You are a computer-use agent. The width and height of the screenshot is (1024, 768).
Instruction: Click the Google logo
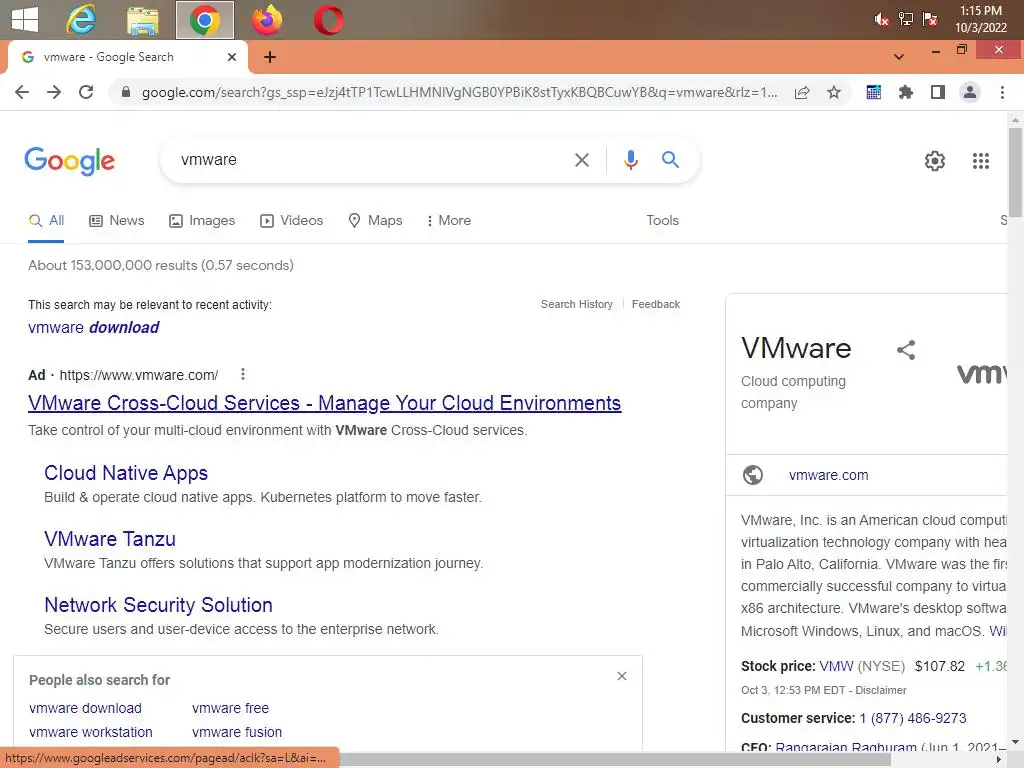(70, 161)
